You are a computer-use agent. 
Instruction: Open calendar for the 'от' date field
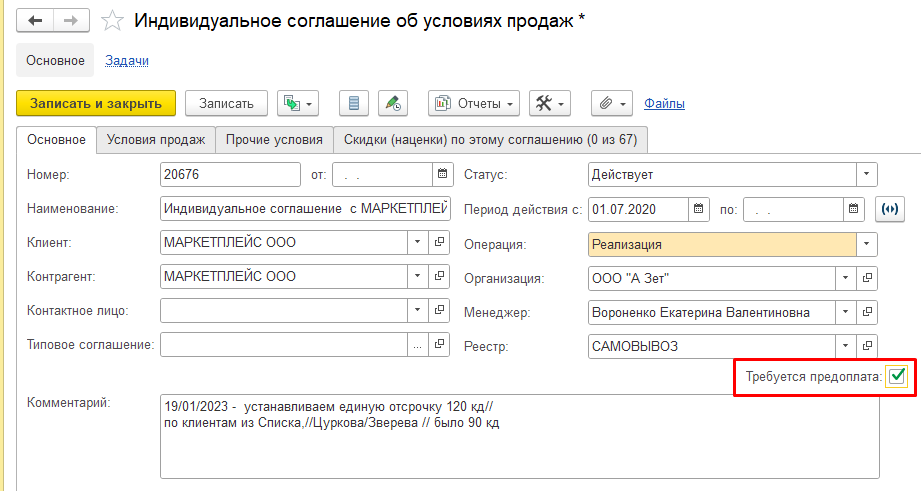click(440, 175)
